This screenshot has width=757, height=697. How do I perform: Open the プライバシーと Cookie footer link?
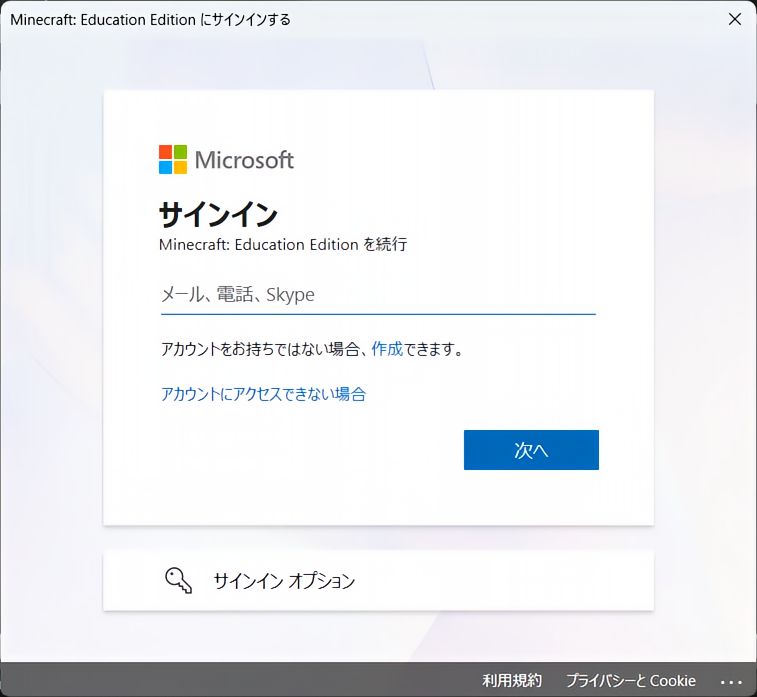[x=630, y=681]
